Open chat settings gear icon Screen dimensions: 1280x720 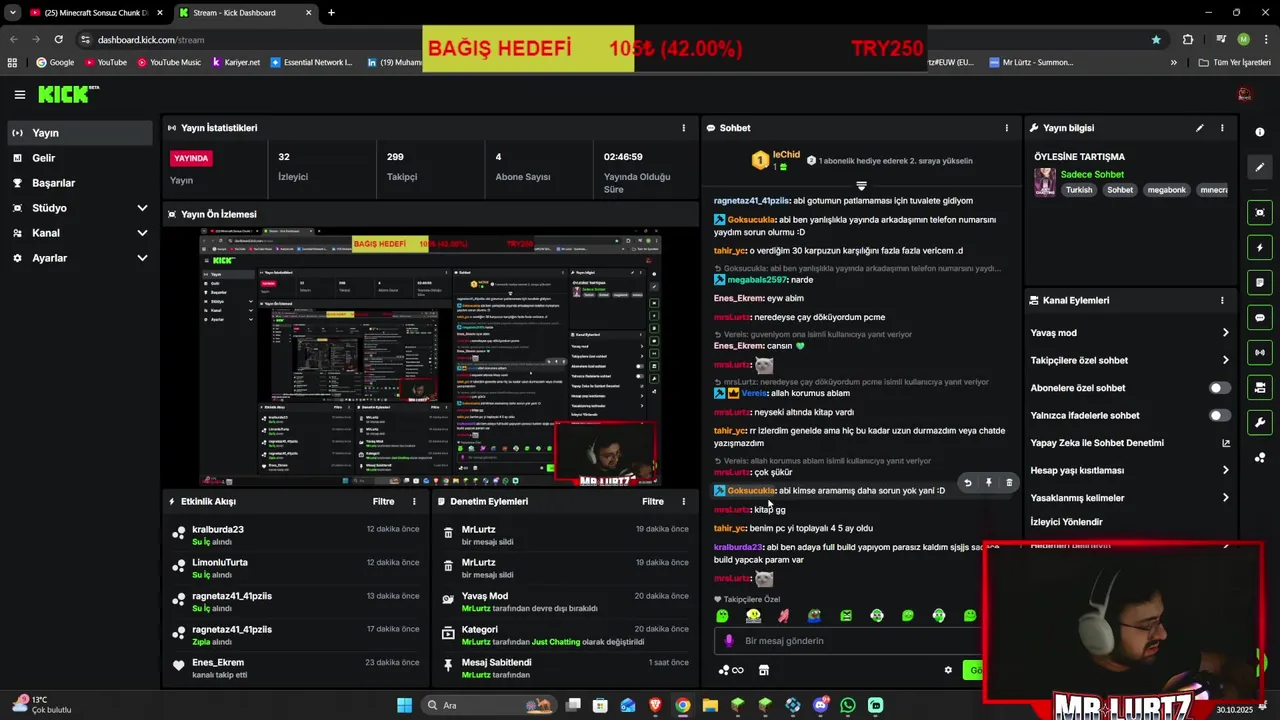[948, 670]
